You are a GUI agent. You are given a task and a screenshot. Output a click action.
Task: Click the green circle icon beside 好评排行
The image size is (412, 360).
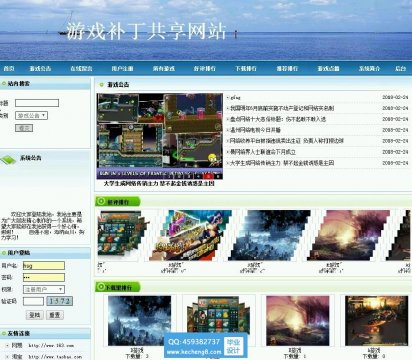101,201
